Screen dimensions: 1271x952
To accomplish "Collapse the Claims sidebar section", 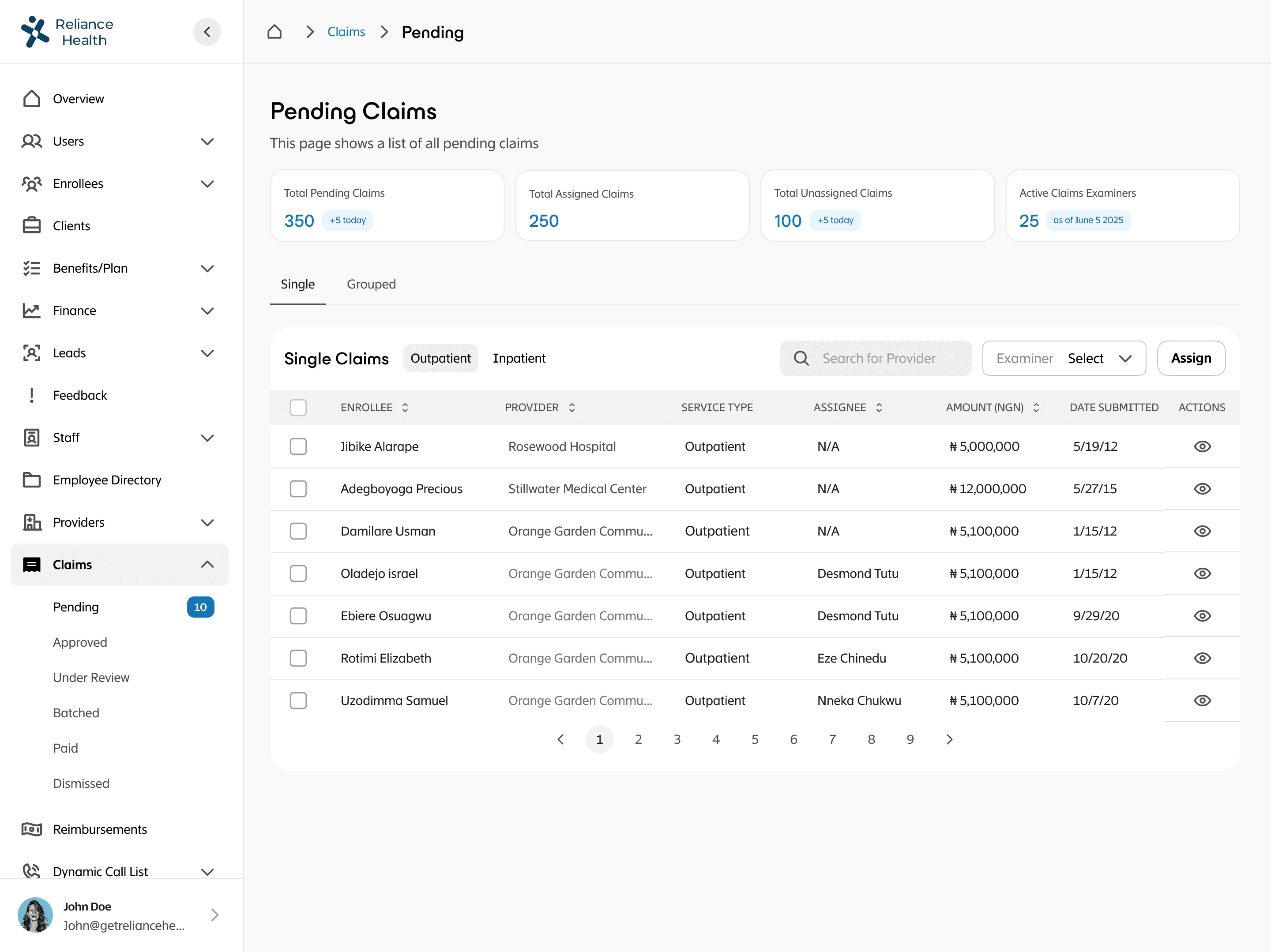I will [x=207, y=565].
